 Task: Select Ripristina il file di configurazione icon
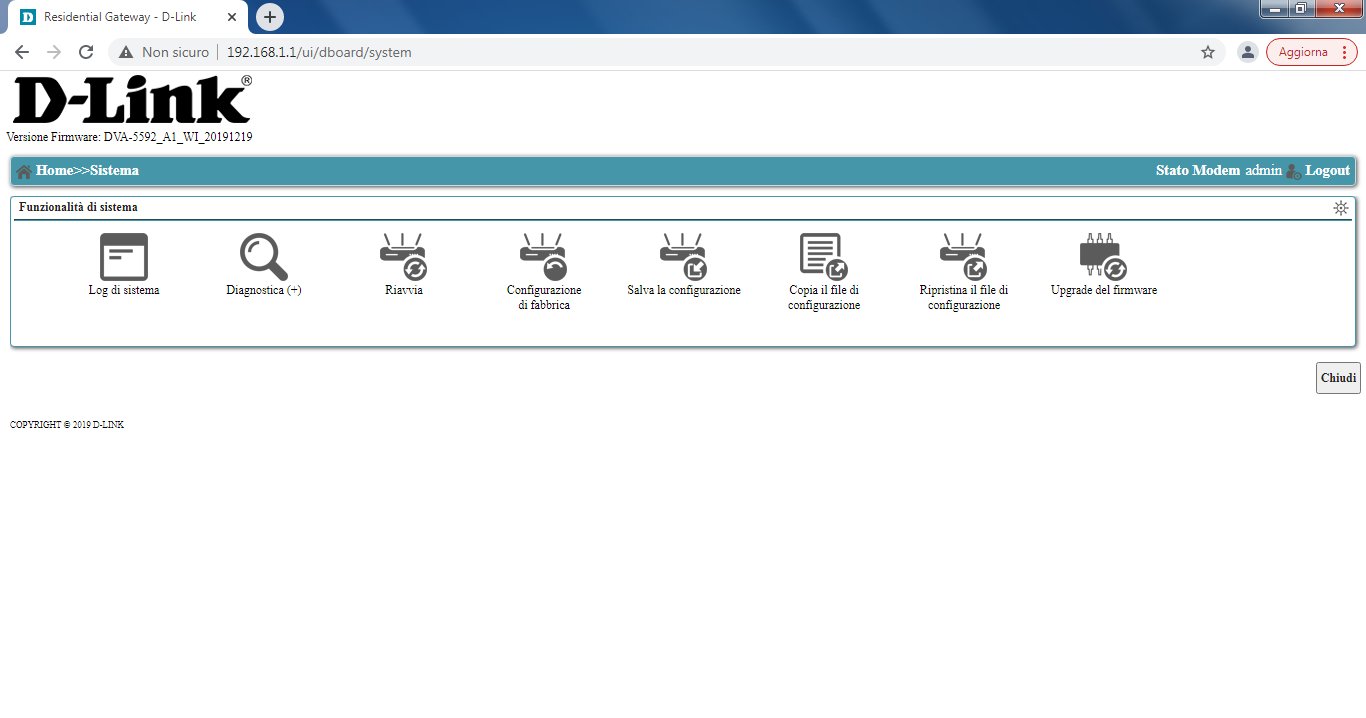pos(963,257)
